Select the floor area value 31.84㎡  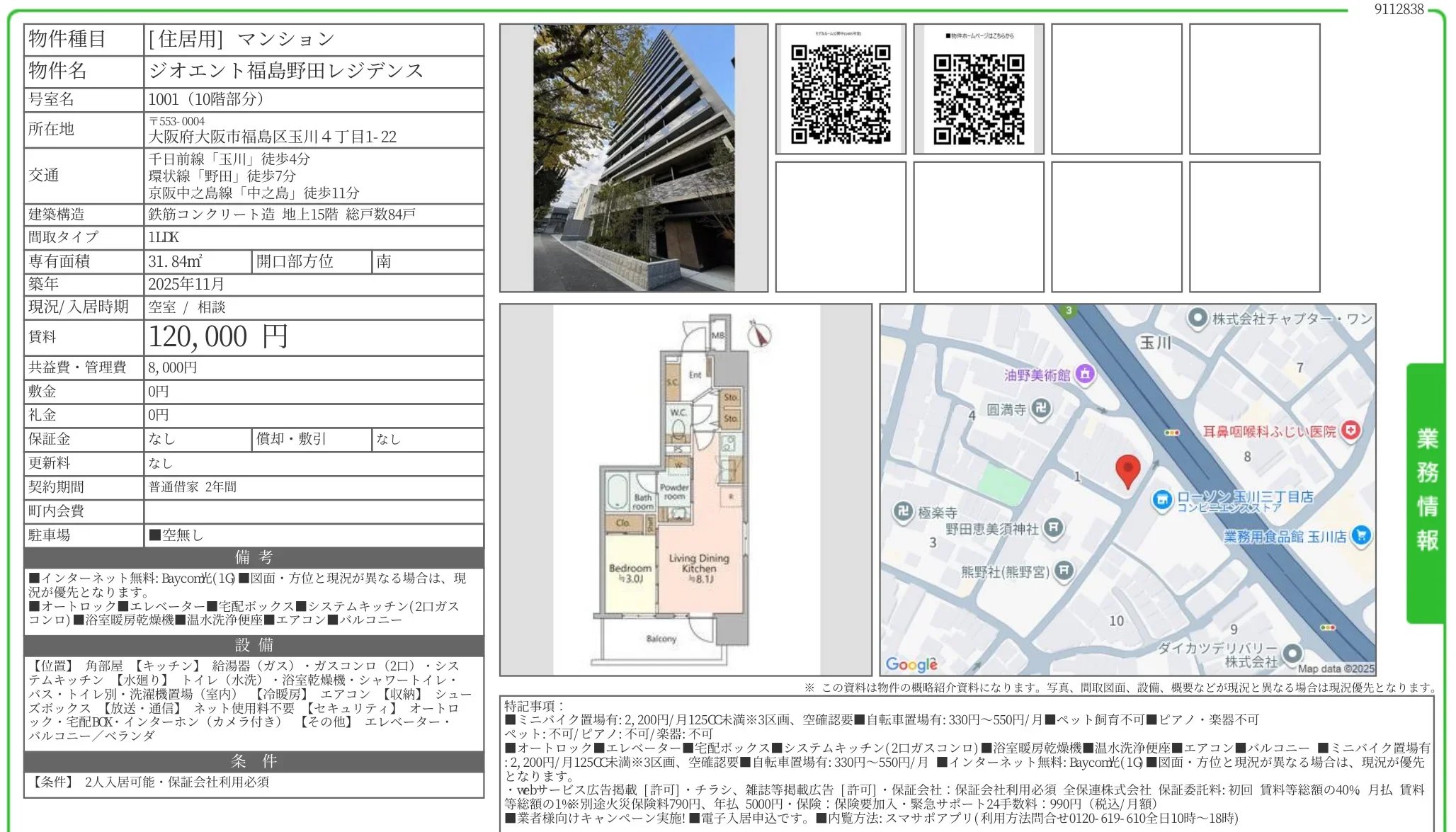(x=176, y=261)
